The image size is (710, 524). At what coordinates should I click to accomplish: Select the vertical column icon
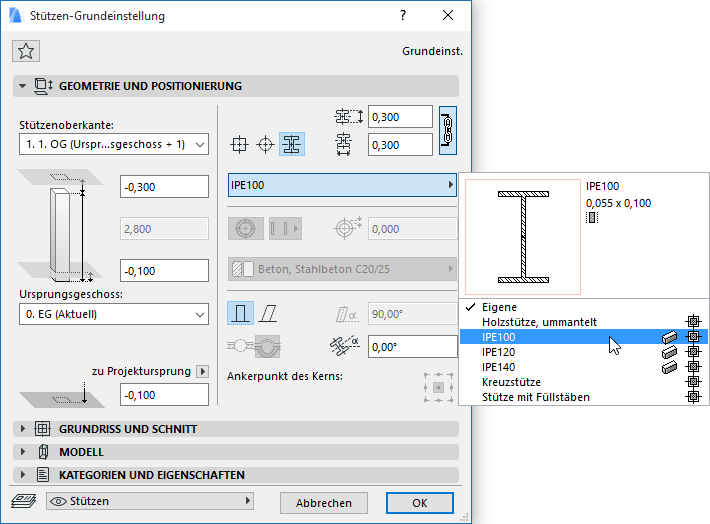pos(240,313)
